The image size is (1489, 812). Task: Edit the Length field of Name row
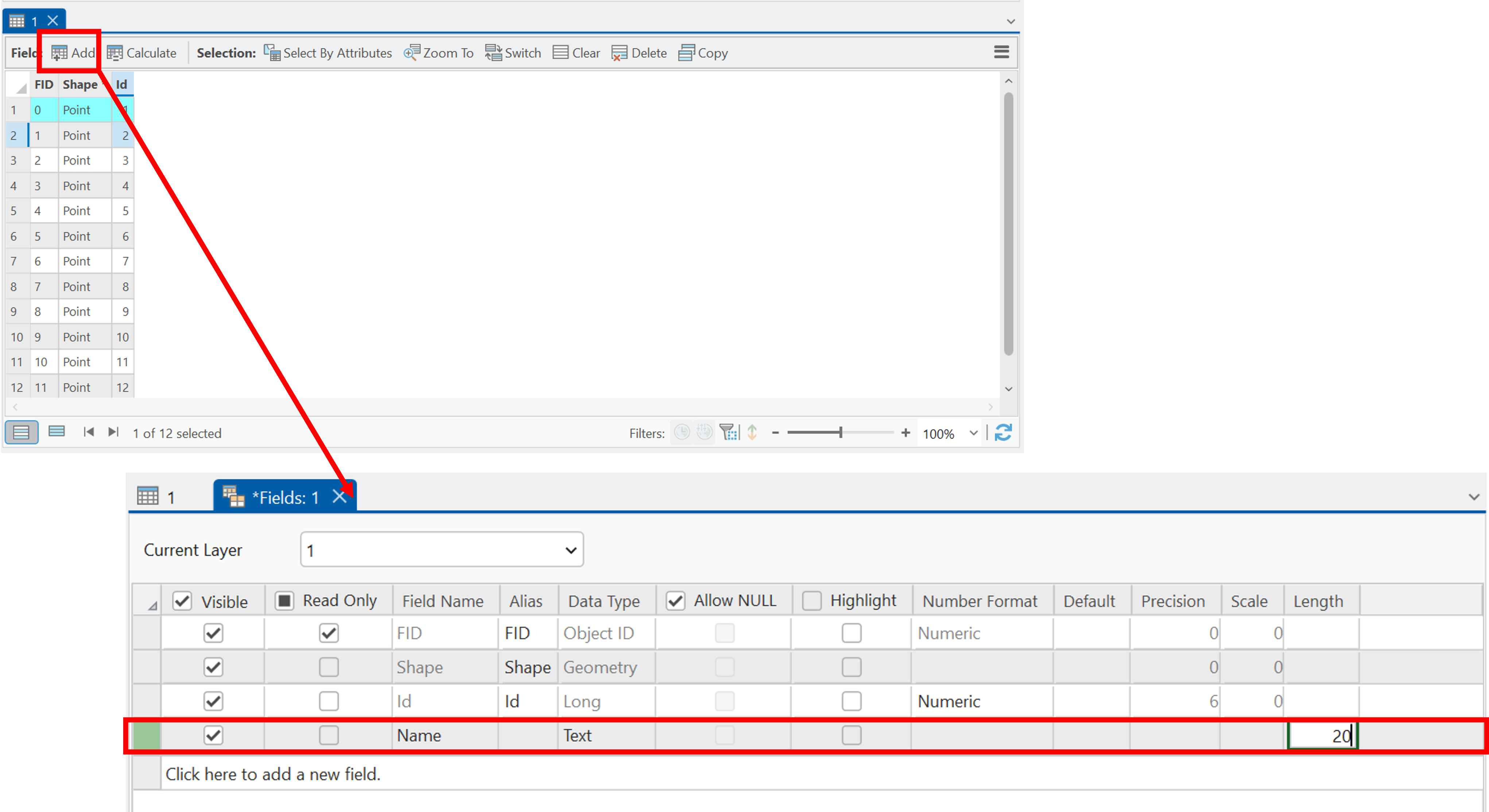[1323, 736]
